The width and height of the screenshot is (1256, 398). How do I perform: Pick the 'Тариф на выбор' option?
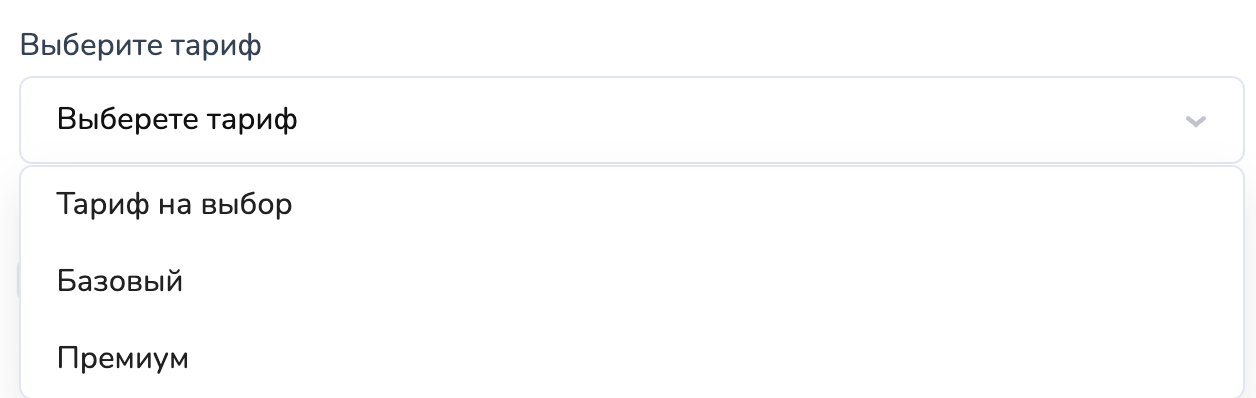point(632,204)
